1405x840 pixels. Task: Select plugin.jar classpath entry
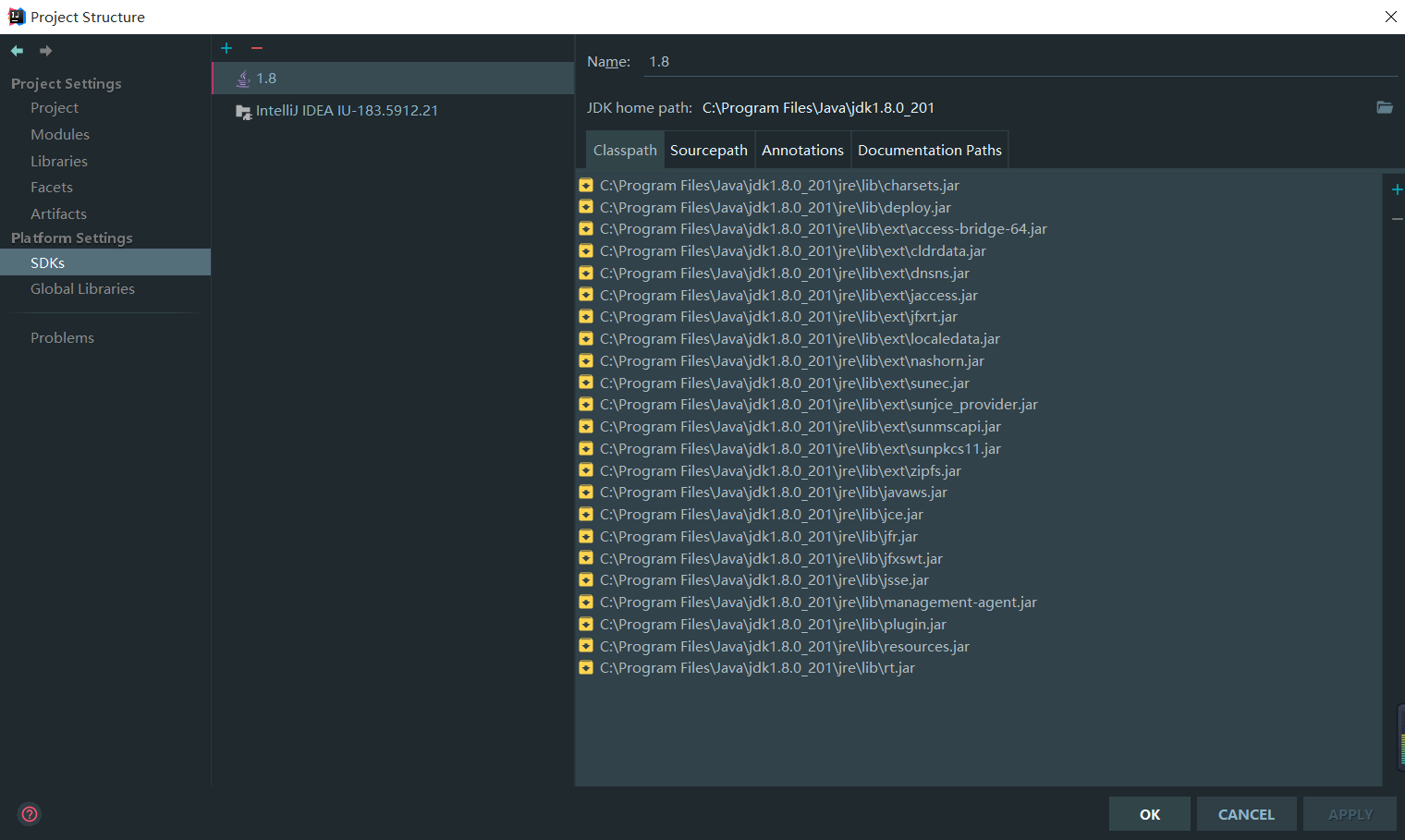pyautogui.click(x=772, y=624)
